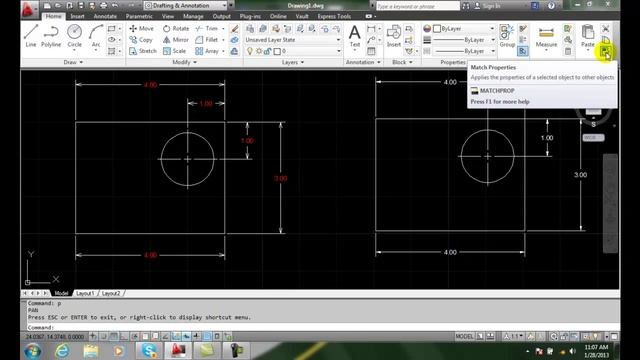Click the Plot printer icon in quick access

coord(103,6)
